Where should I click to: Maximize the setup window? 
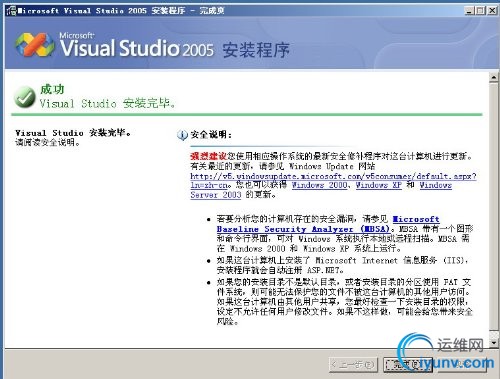480,10
